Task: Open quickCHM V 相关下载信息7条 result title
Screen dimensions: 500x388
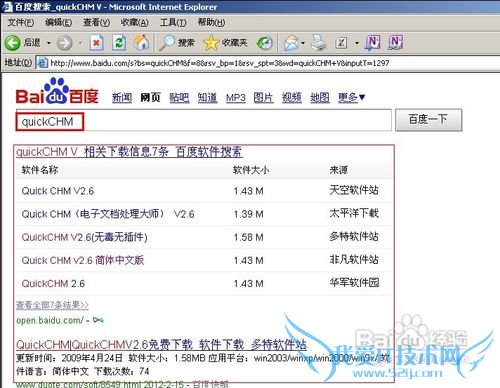Action: point(129,152)
